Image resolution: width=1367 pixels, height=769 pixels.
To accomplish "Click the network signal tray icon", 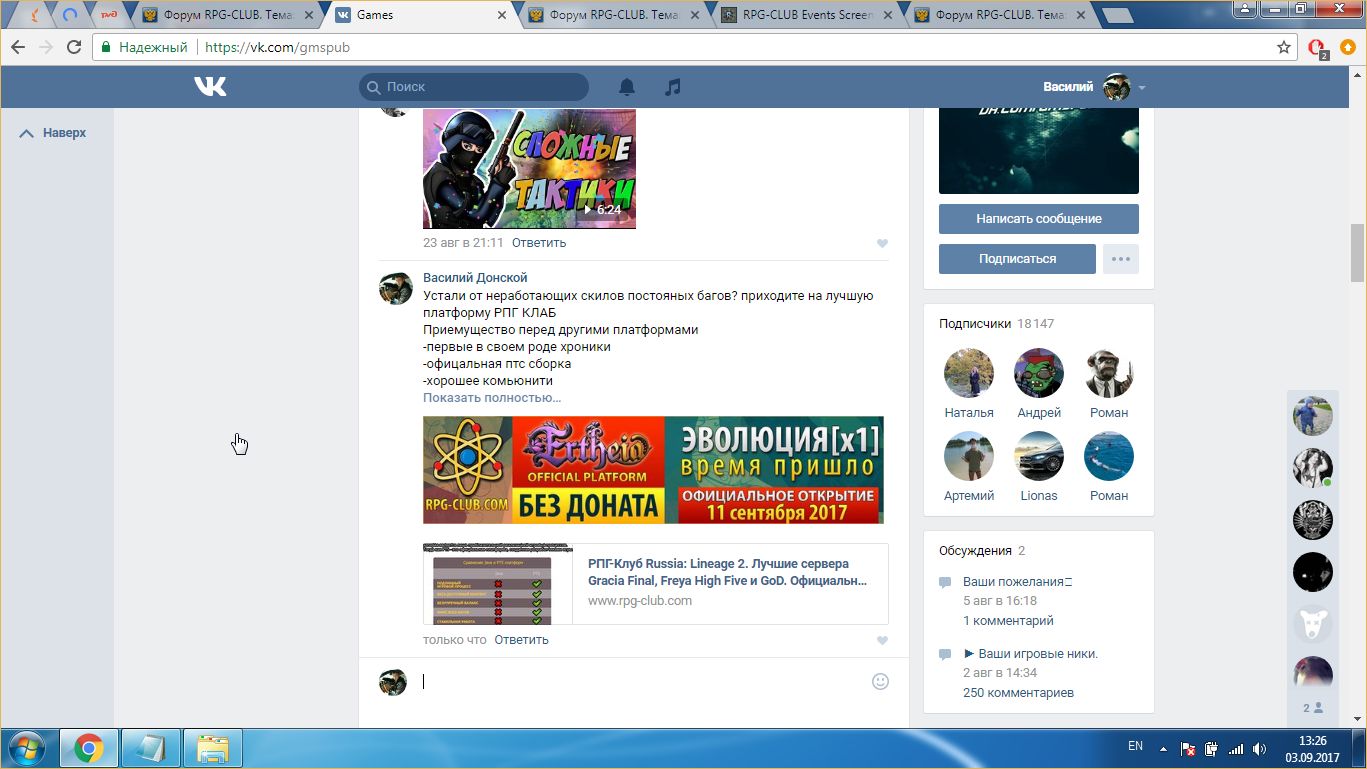I will tap(1236, 748).
